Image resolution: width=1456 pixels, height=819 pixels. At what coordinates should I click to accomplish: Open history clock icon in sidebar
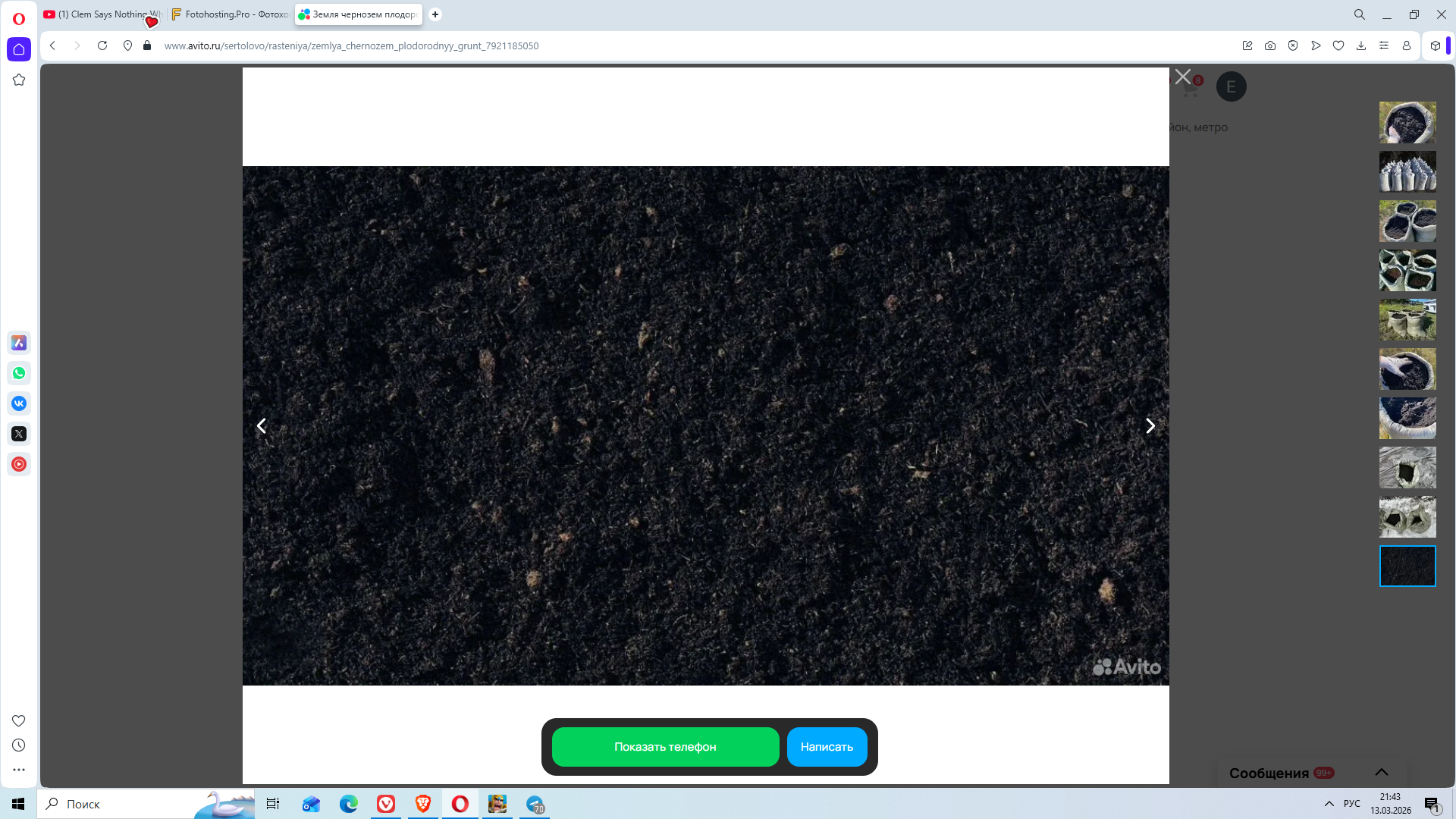(19, 745)
